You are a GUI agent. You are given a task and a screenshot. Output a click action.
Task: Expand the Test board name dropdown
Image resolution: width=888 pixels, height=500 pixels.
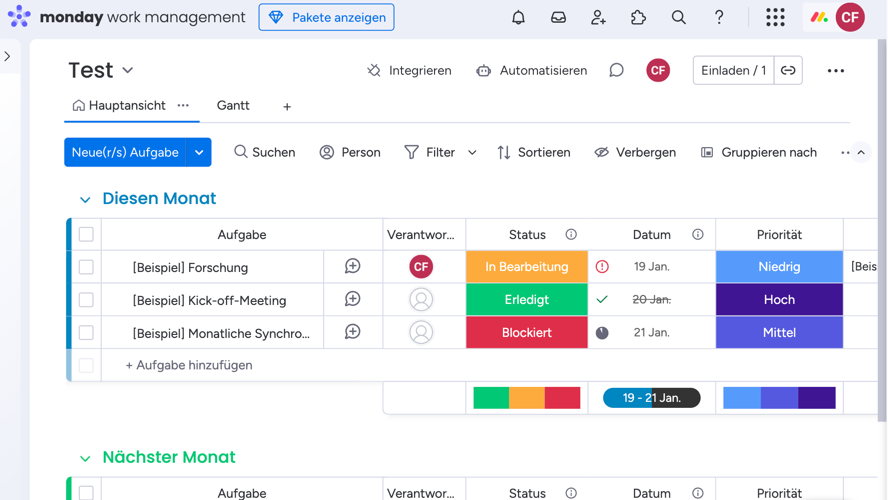tap(128, 70)
